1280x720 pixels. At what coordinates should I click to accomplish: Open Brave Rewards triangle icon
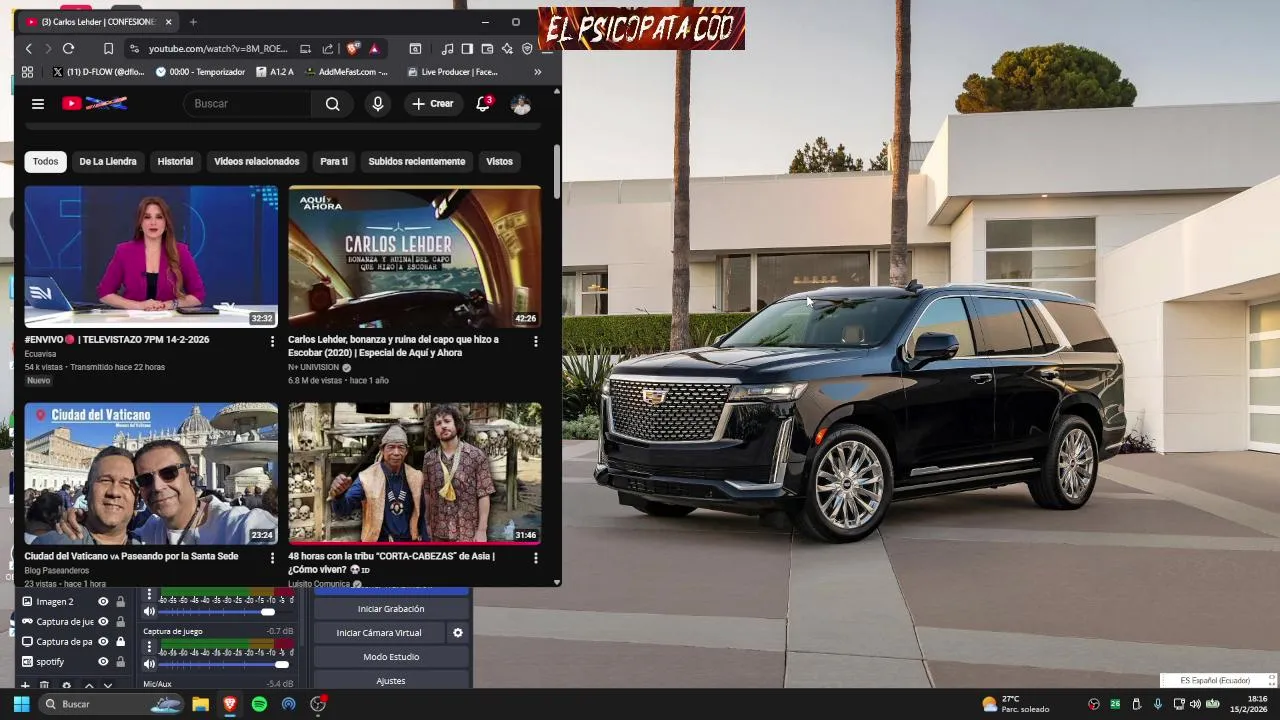(x=374, y=48)
